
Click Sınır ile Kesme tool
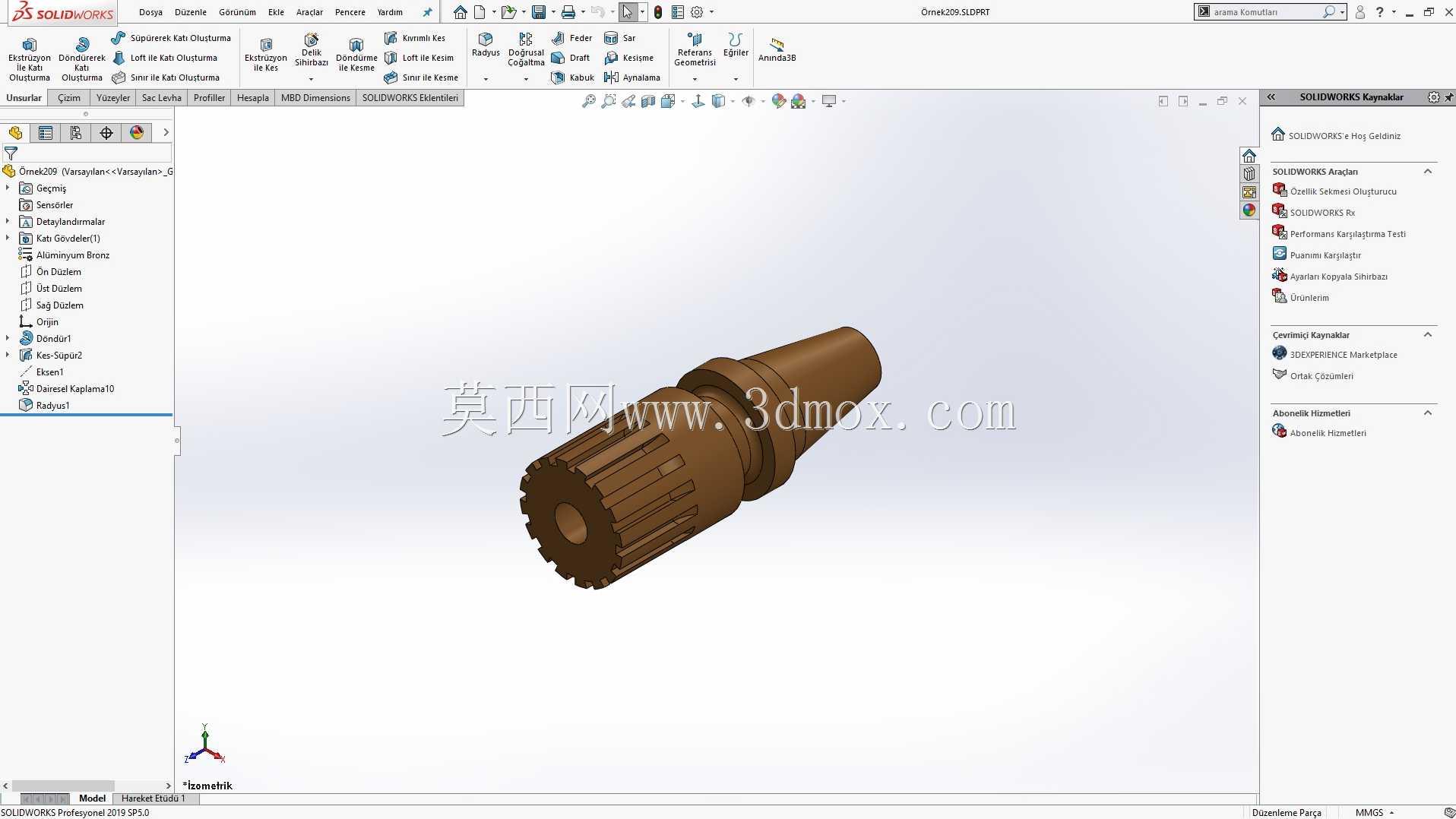pyautogui.click(x=421, y=77)
